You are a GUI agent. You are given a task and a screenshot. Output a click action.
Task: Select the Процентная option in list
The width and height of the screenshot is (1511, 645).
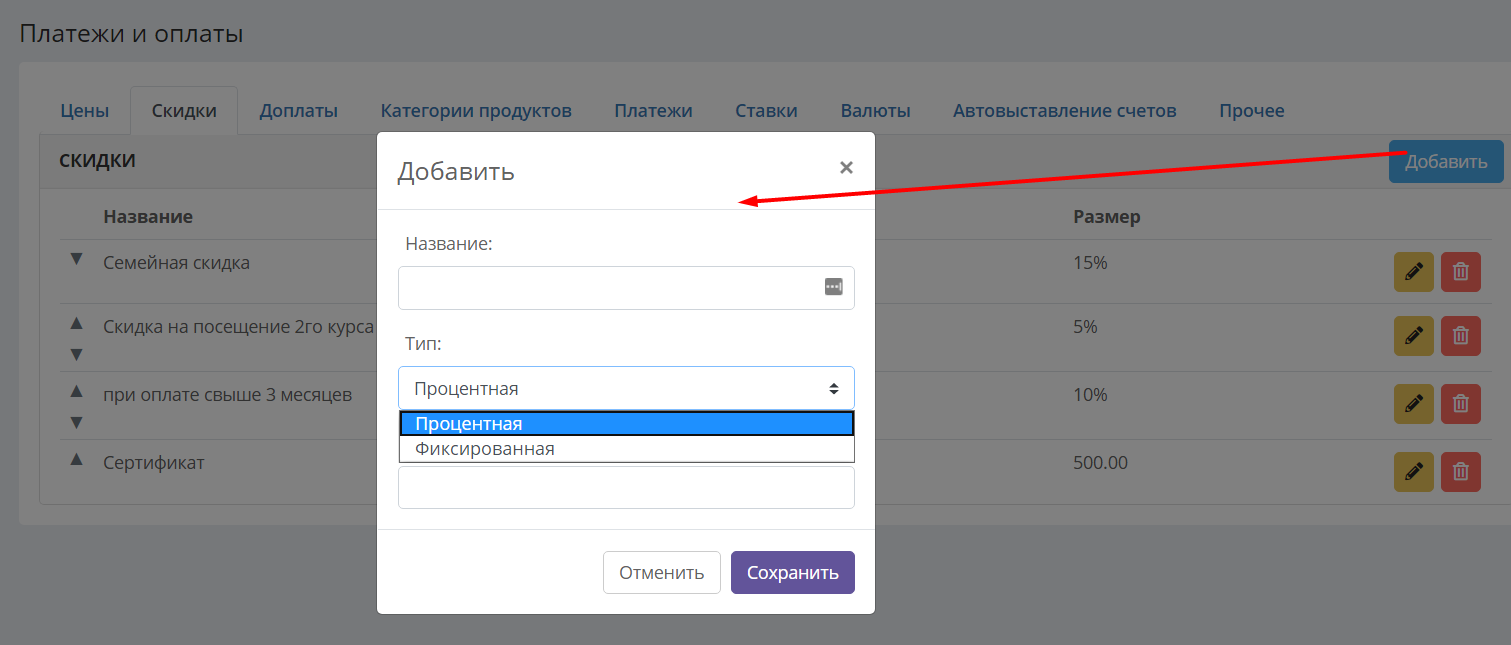click(x=627, y=424)
